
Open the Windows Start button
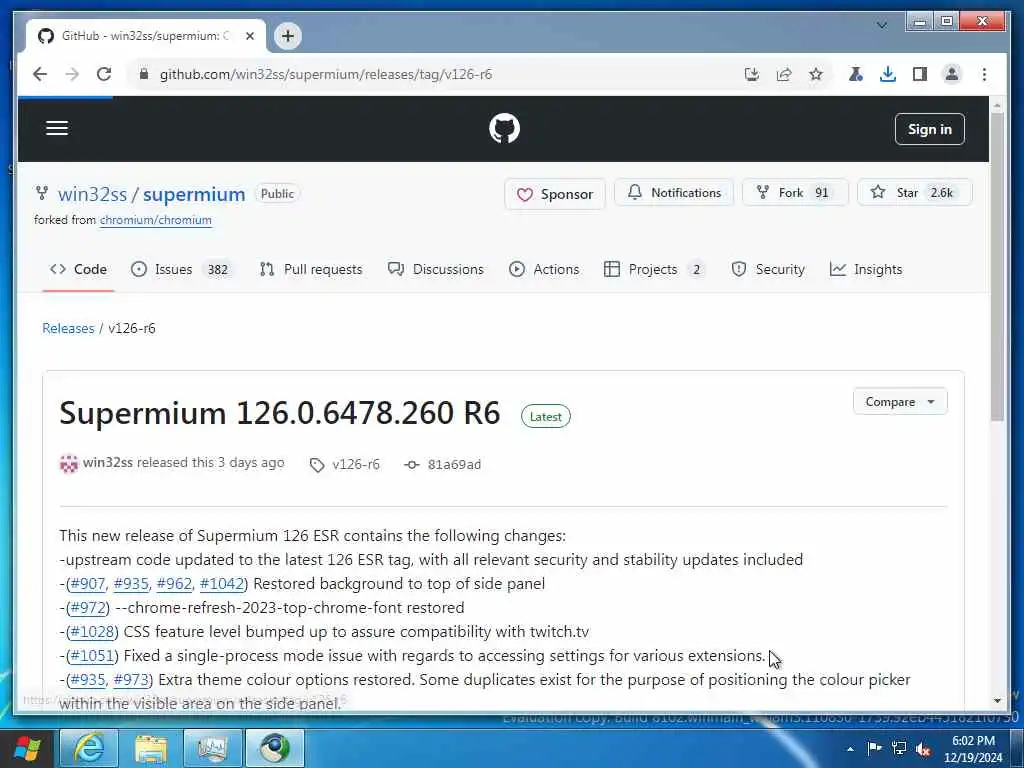[x=27, y=748]
